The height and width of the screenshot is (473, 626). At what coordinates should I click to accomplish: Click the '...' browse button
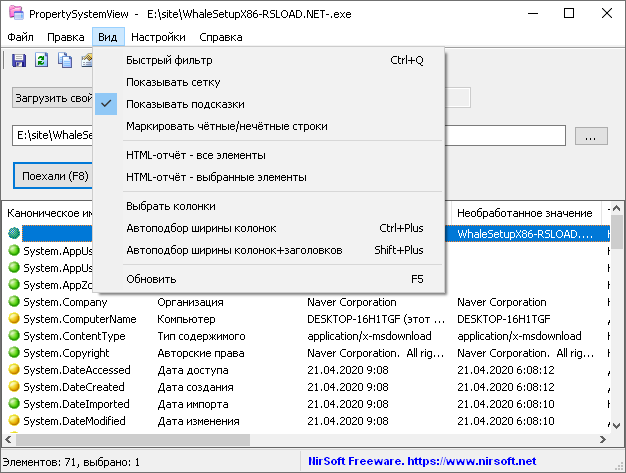pos(590,135)
